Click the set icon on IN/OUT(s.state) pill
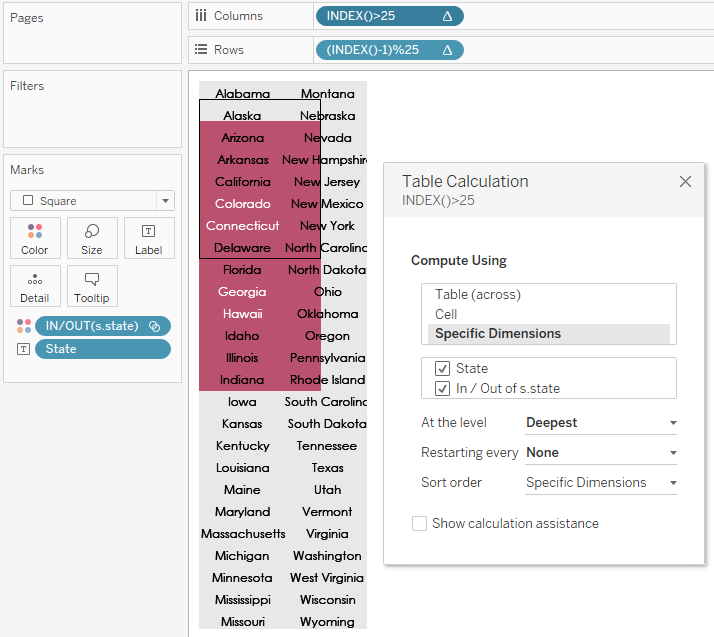Screen dimensions: 714x637 (154, 326)
